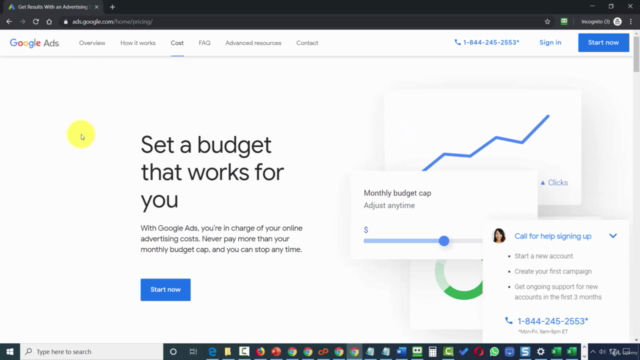Click the Start now button in header
This screenshot has height=360, width=640.
(603, 42)
